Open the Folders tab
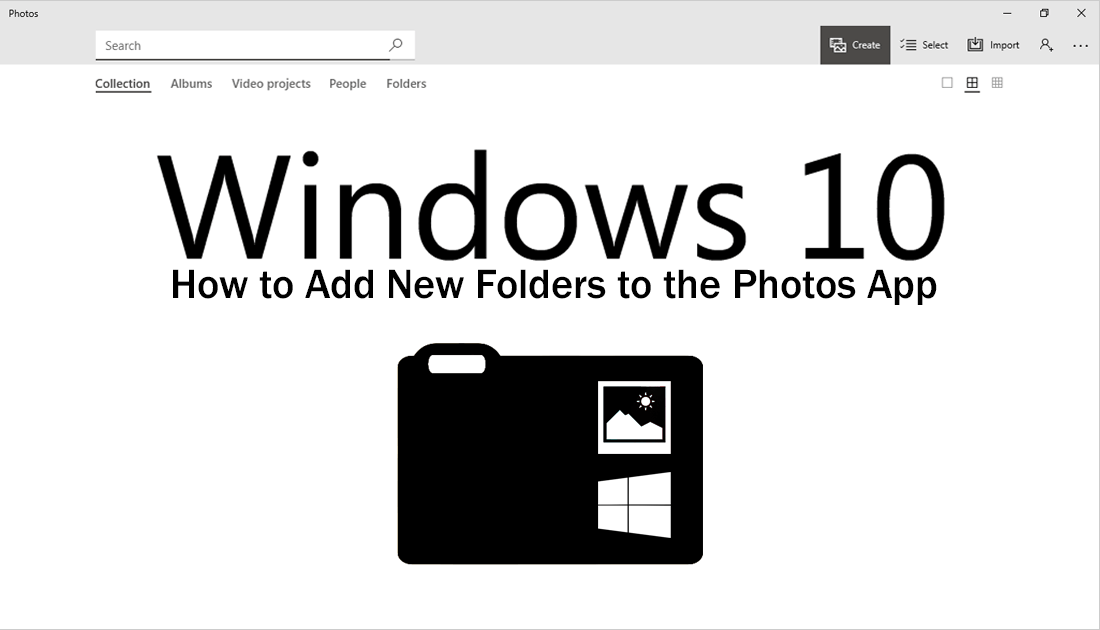 (x=406, y=83)
